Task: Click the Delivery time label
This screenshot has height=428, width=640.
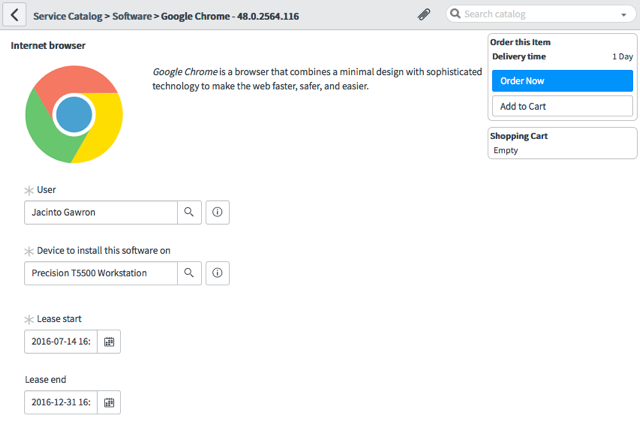Action: click(519, 56)
